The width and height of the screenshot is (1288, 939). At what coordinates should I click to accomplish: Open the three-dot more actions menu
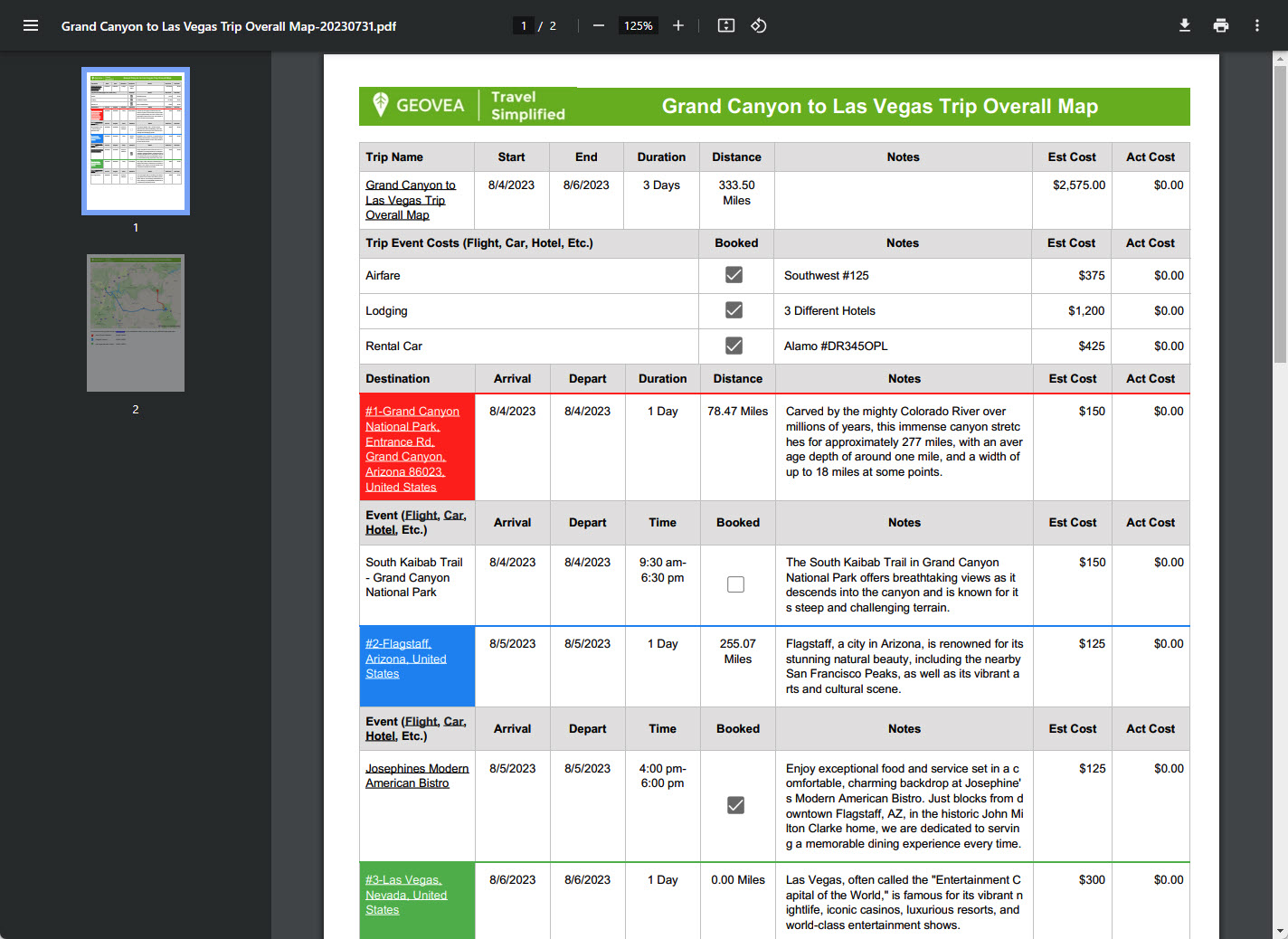[x=1257, y=25]
